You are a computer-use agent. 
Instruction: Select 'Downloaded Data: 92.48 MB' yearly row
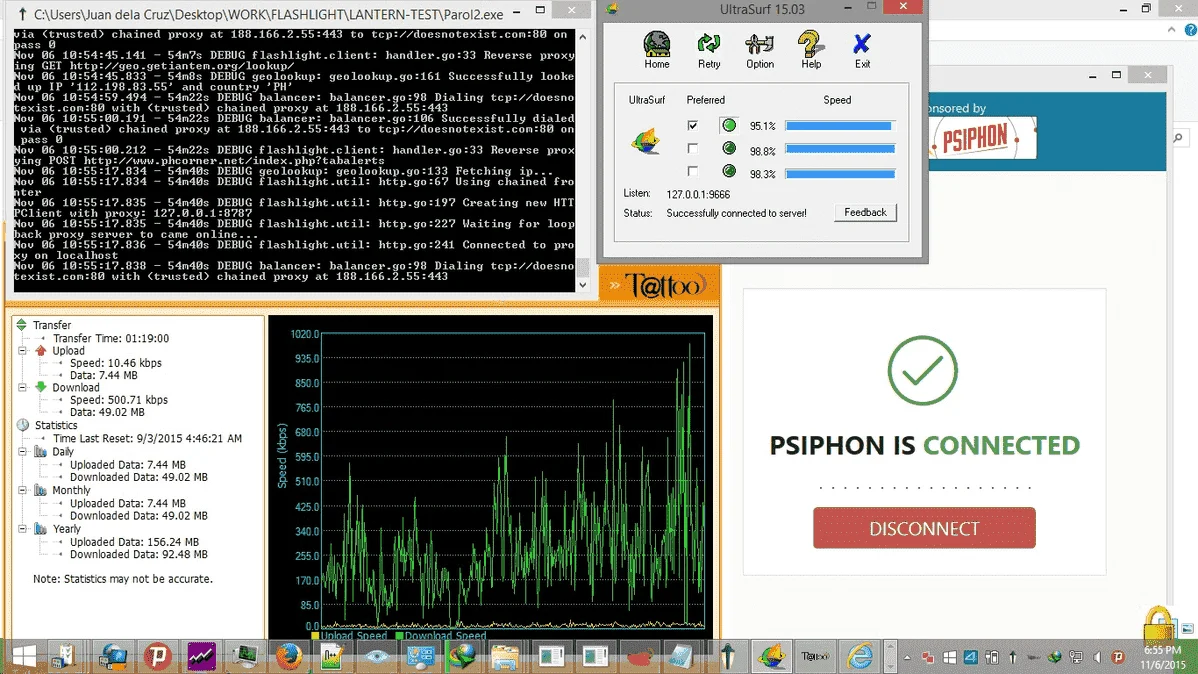139,554
